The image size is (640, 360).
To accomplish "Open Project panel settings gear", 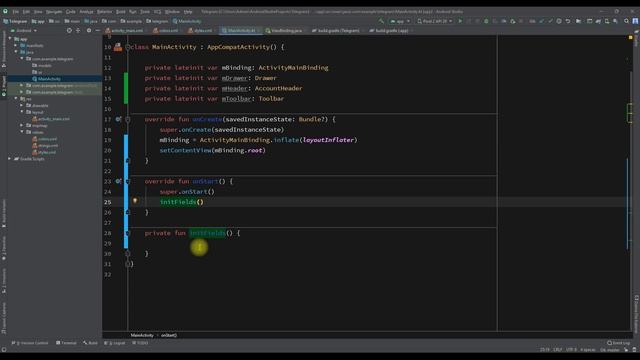I will (89, 31).
